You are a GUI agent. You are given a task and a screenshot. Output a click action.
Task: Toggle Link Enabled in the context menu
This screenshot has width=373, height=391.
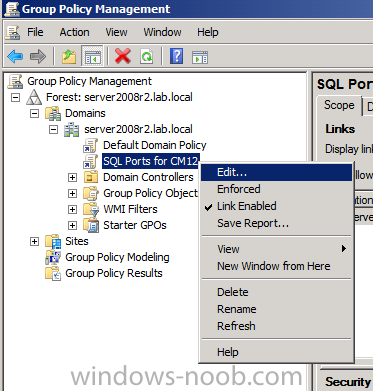click(276, 206)
